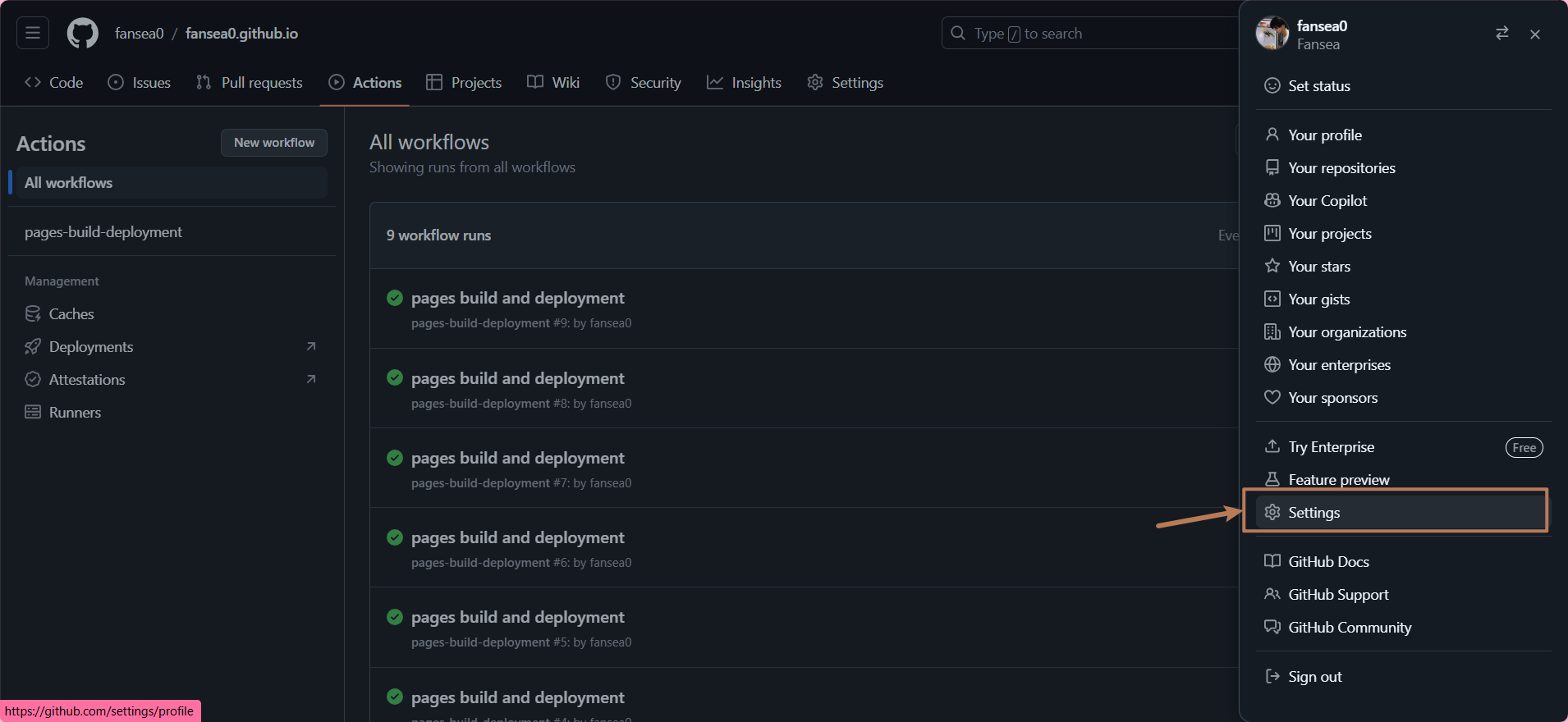1568x722 pixels.
Task: Click success checkmark for run #9
Action: (395, 298)
